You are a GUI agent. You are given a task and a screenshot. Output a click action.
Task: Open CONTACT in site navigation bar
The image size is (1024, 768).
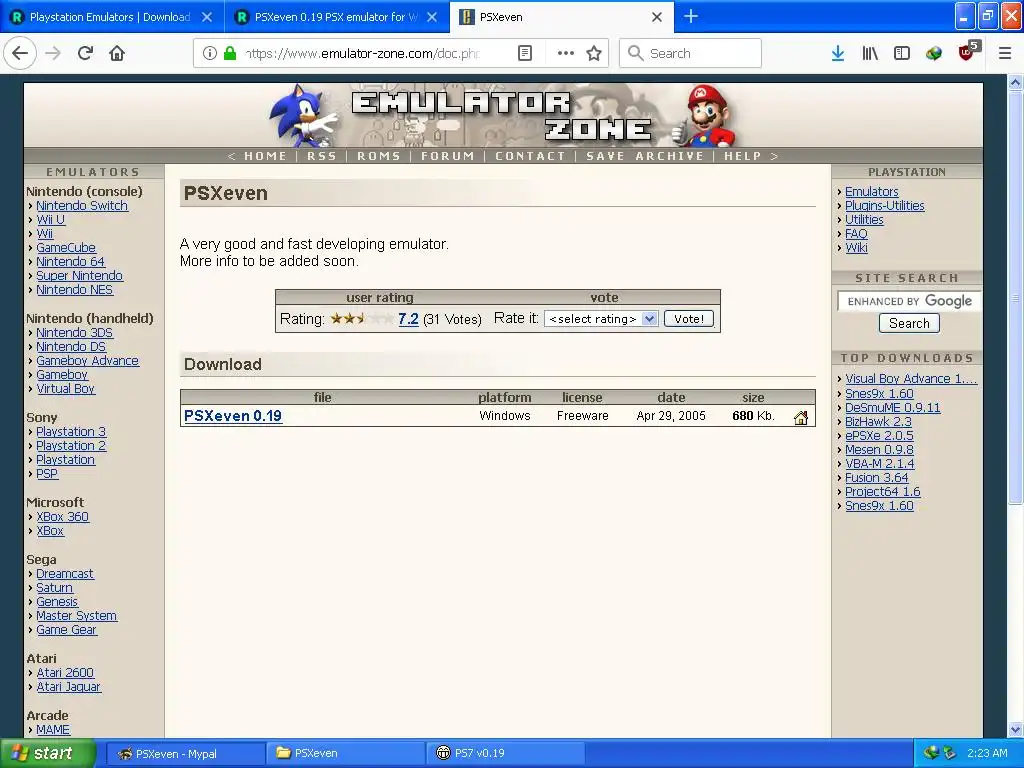point(530,156)
